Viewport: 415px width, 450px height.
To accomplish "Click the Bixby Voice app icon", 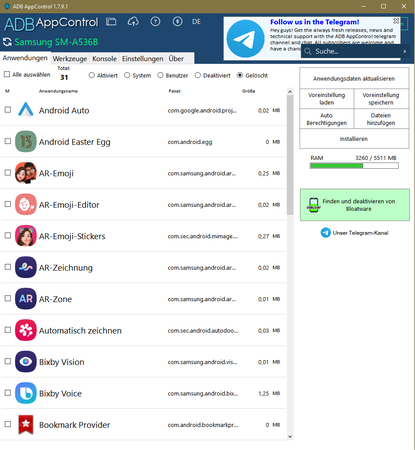I will (x=26, y=393).
